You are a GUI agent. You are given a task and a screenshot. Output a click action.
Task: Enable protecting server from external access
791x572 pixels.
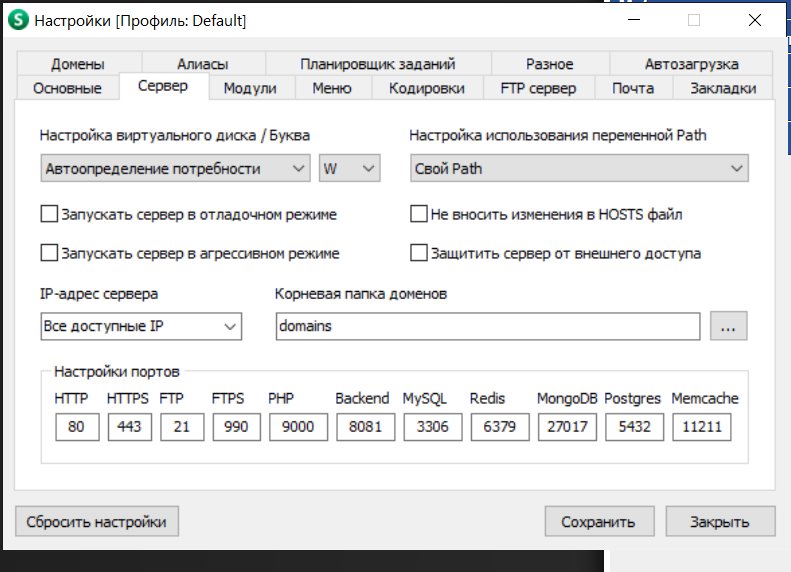pyautogui.click(x=419, y=253)
